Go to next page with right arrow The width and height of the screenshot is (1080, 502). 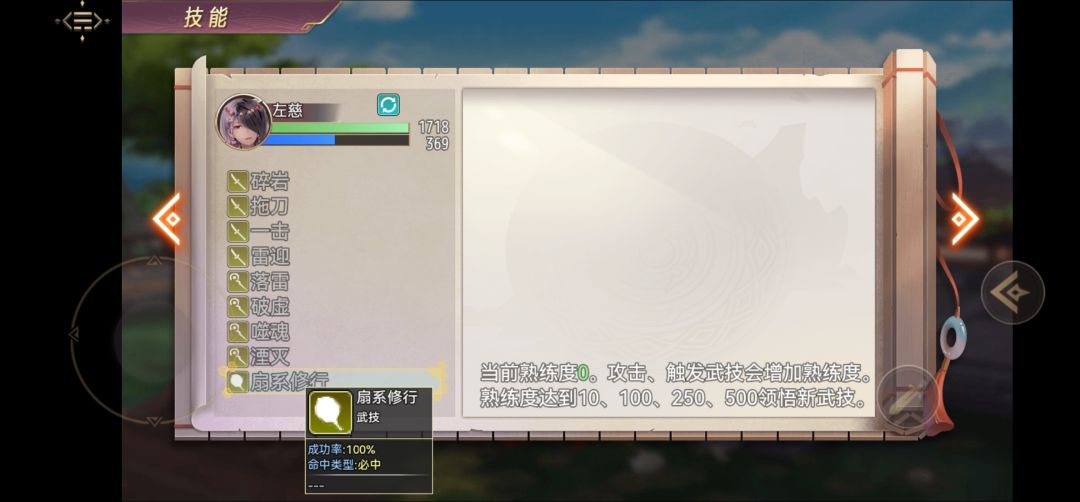tap(964, 219)
